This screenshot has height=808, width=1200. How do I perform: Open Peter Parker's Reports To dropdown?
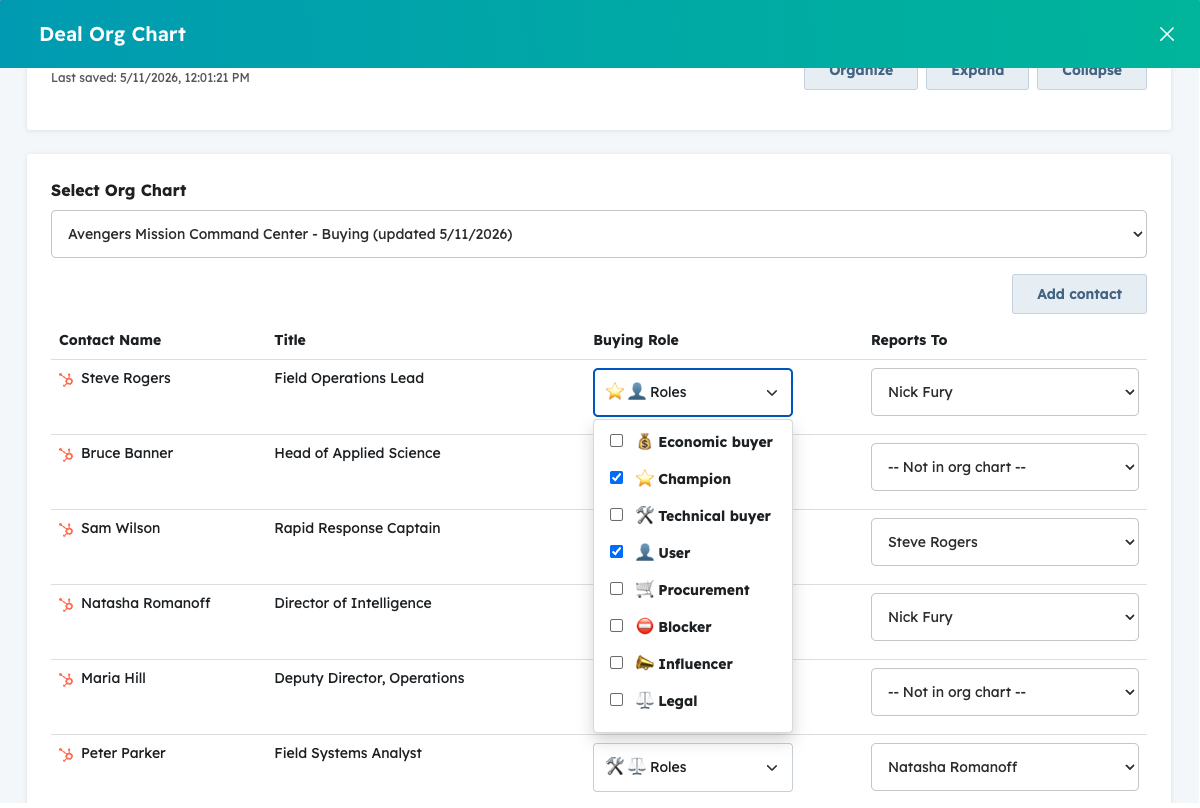click(x=1005, y=767)
